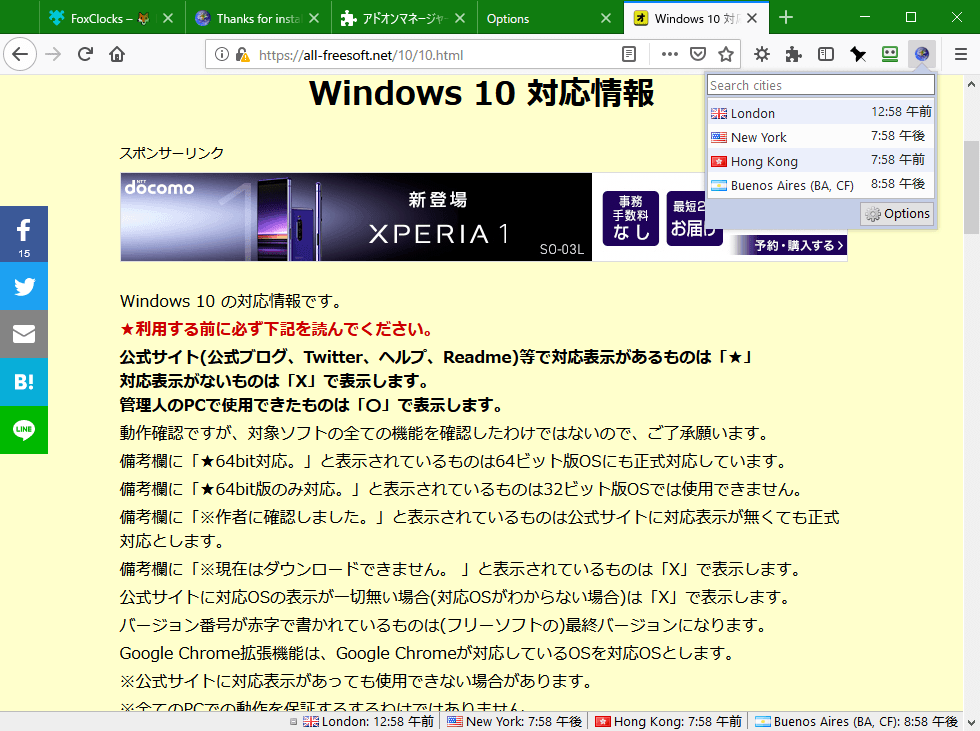Click the green monitor extension icon

click(890, 54)
